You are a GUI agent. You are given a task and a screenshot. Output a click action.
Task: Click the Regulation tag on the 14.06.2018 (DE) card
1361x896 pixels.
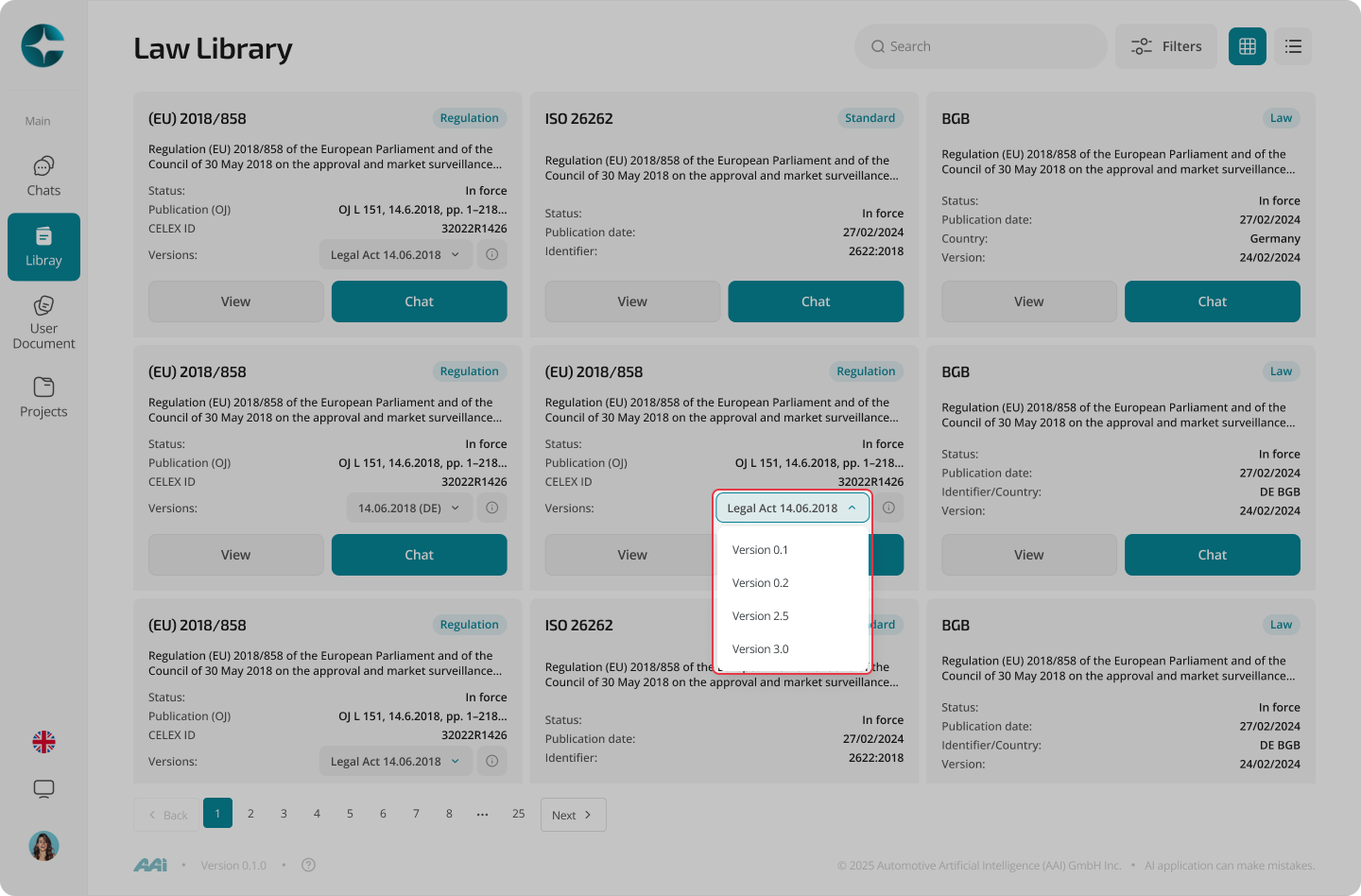pyautogui.click(x=469, y=371)
